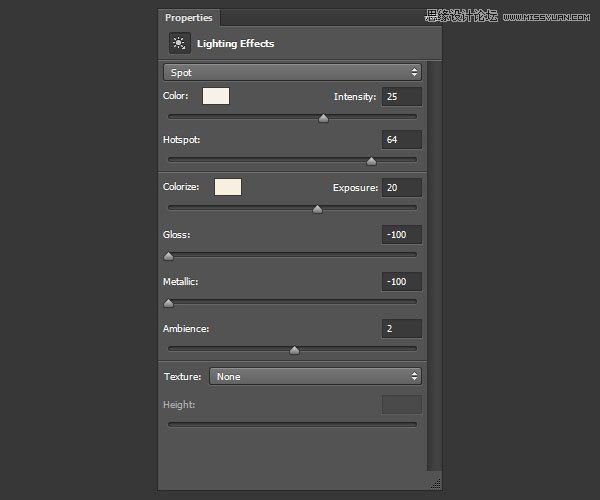Click the Exposure slider handle
The image size is (600, 500).
point(317,209)
